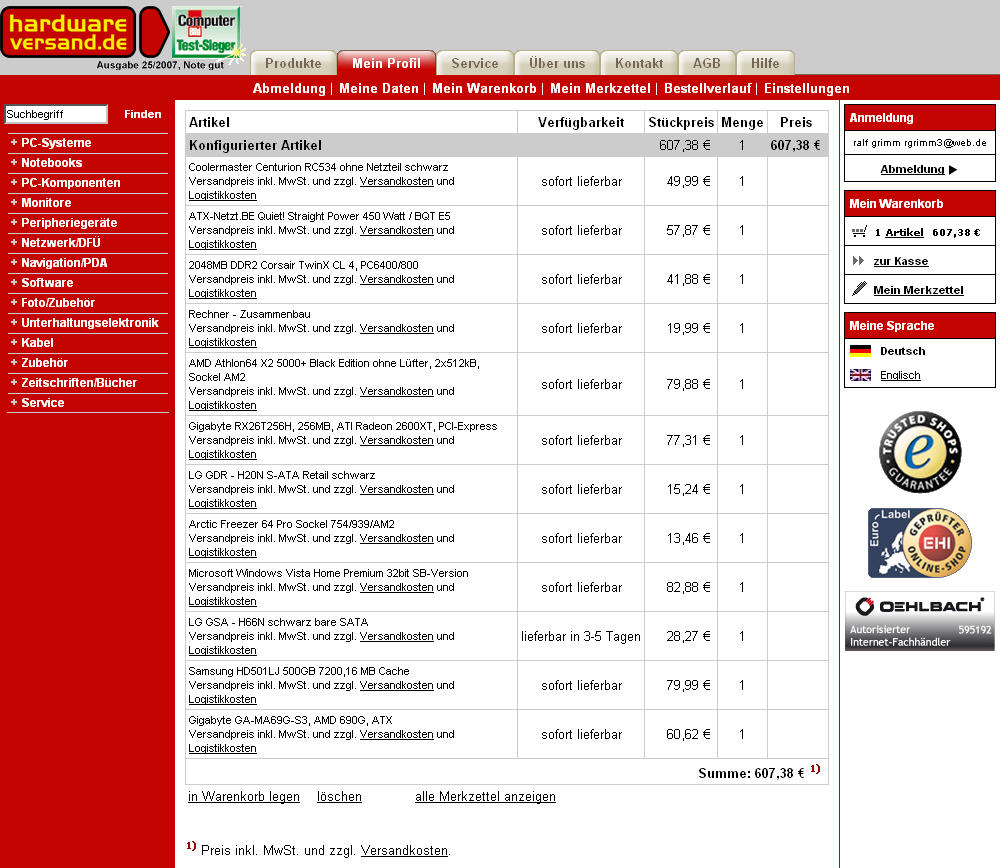Click the UK flag icon

(860, 375)
